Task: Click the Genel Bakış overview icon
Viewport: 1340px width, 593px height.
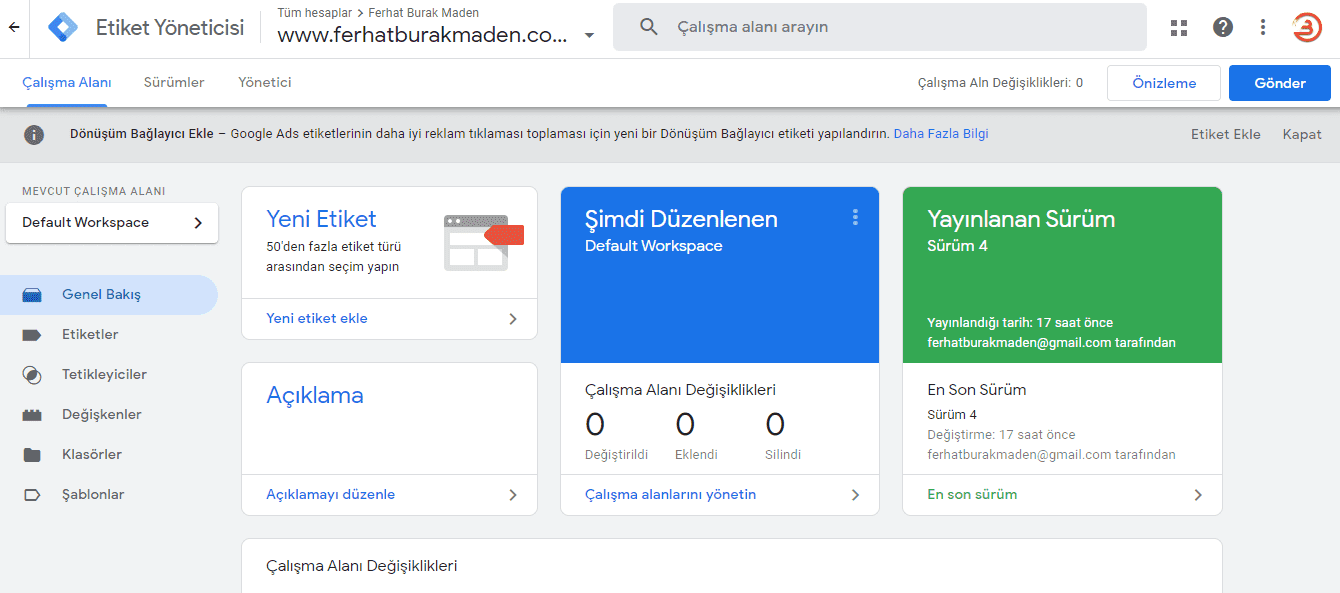Action: [31, 294]
